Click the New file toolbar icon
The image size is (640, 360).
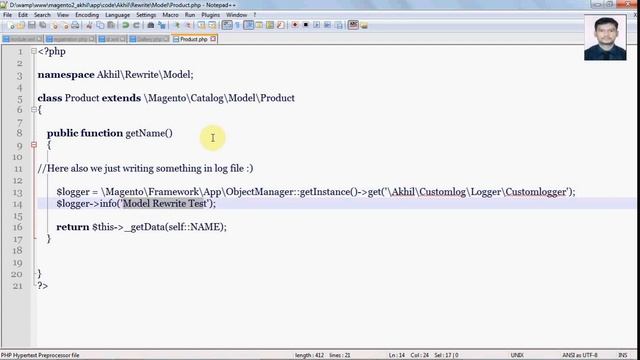[11, 25]
